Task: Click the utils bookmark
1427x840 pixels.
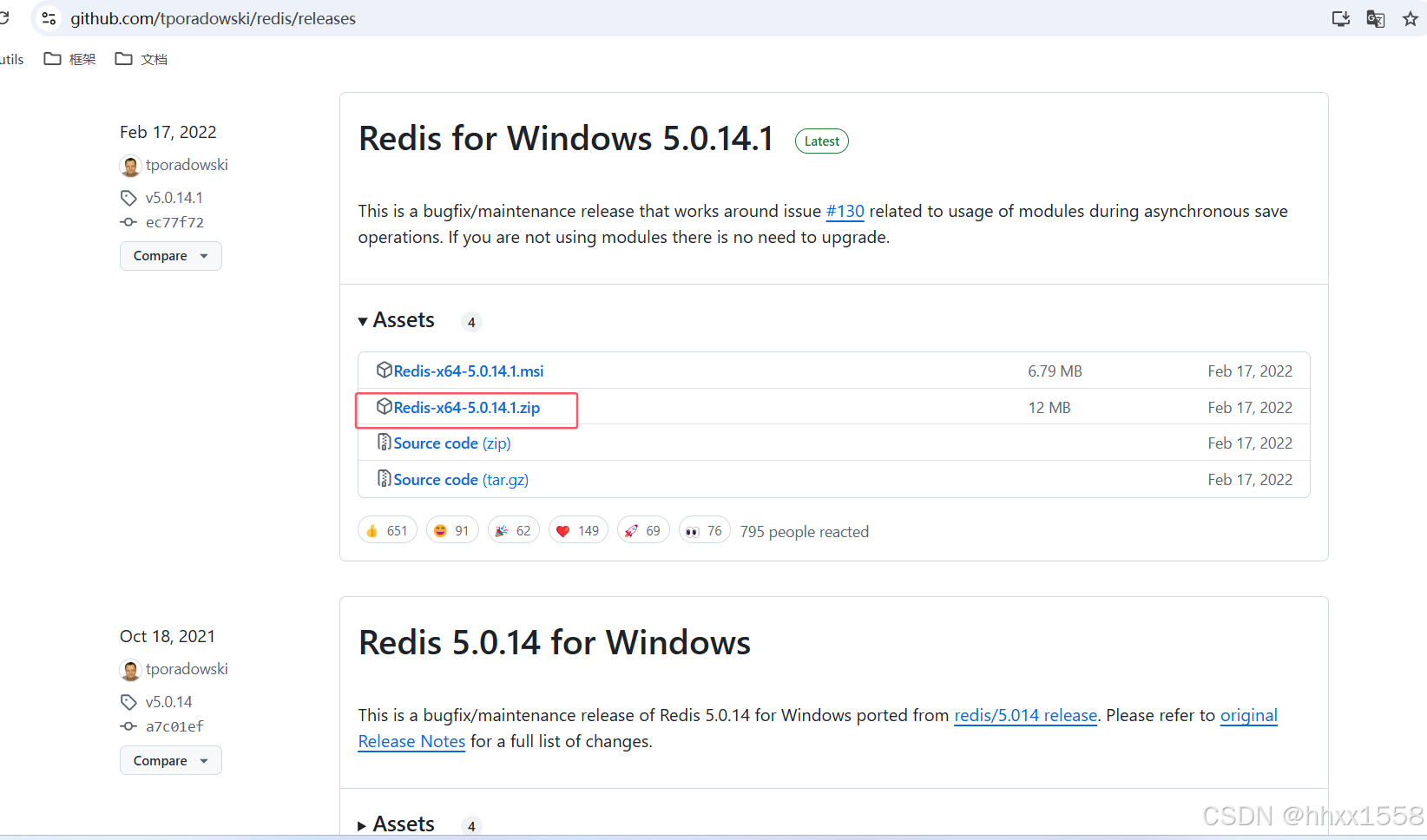Action: pos(11,59)
